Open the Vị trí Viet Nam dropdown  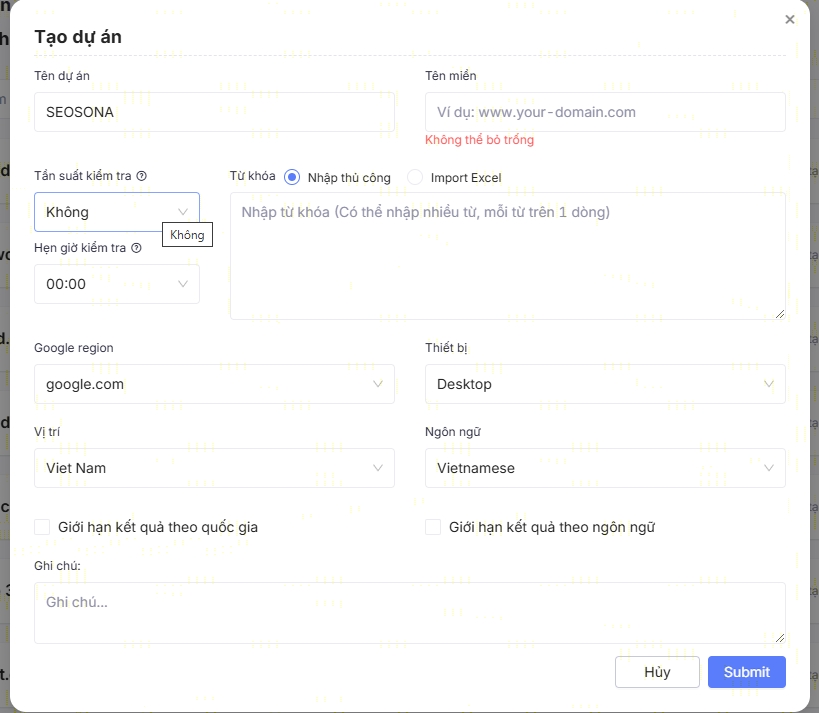[x=214, y=468]
